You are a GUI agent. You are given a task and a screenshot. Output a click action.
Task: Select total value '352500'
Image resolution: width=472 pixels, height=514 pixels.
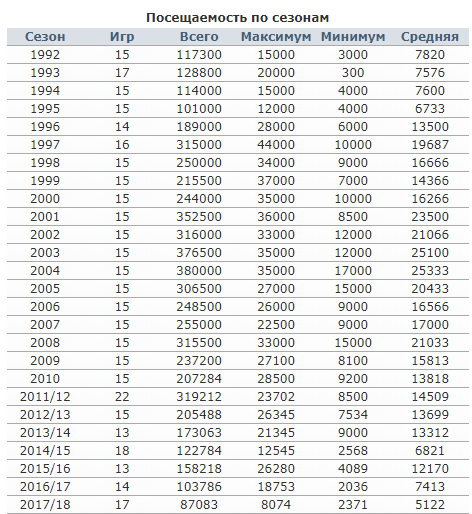(x=199, y=217)
